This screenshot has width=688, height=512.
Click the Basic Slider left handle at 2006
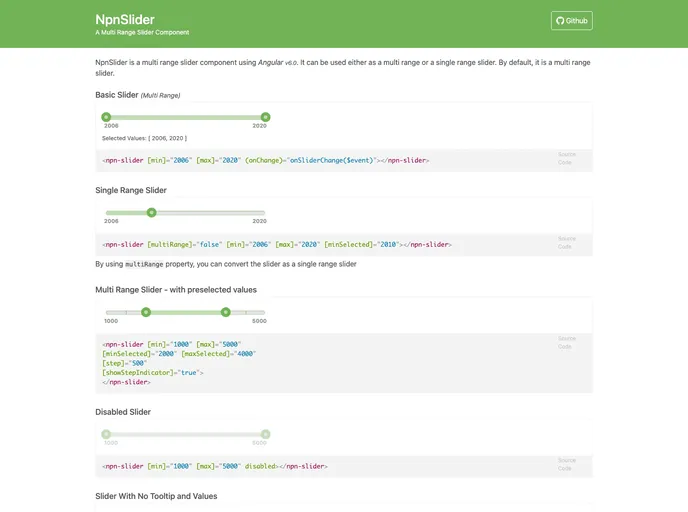[x=106, y=117]
